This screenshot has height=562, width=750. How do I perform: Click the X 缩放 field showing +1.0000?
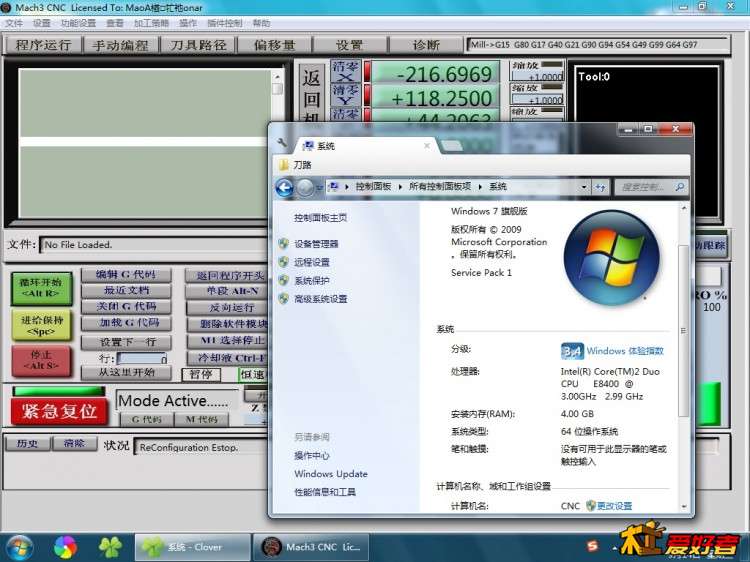tap(537, 76)
